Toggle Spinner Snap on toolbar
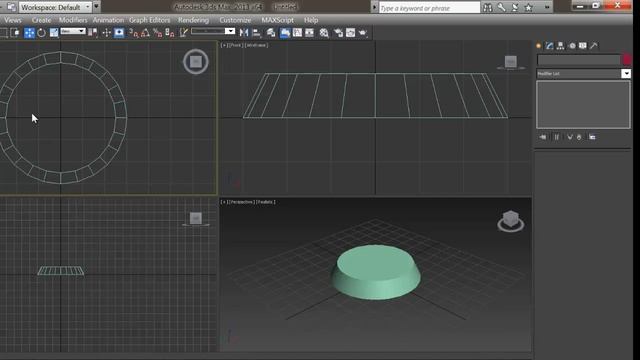Screen dimensions: 640x360 coord(170,33)
